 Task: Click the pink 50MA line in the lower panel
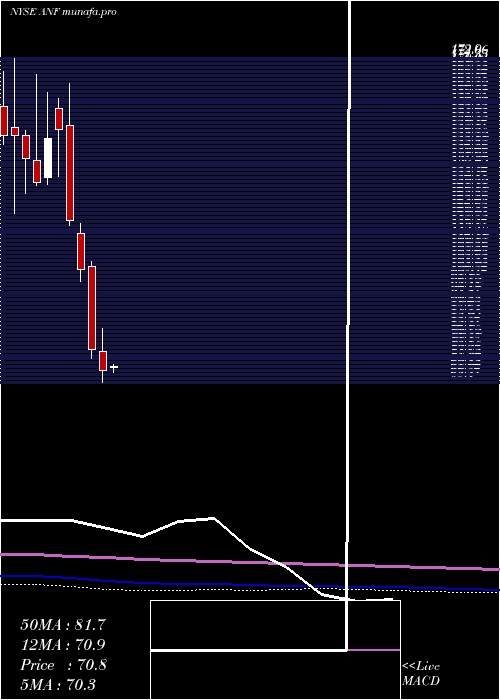(x=250, y=562)
